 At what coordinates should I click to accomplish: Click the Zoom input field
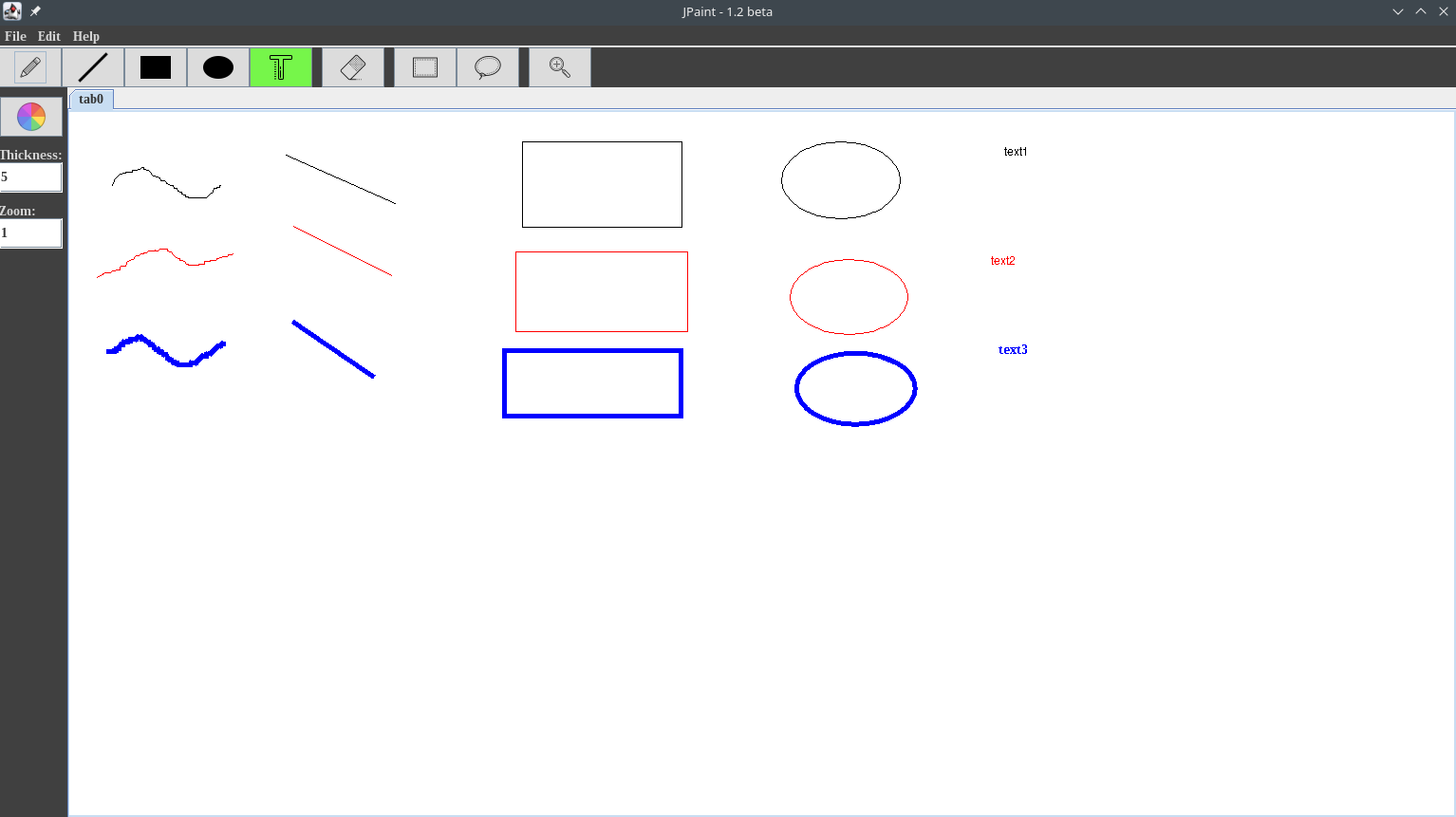coord(30,233)
